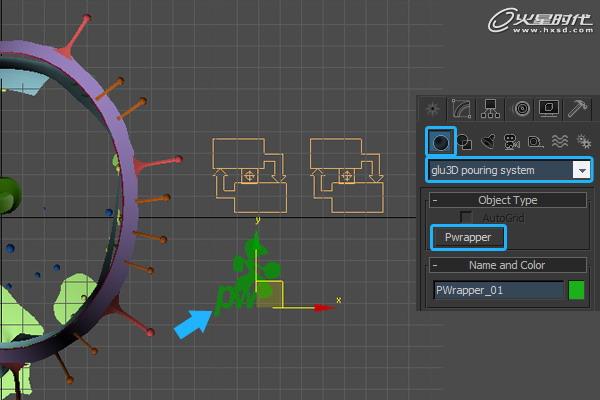Open the Utilities hammer tab
This screenshot has height=400, width=600.
577,109
